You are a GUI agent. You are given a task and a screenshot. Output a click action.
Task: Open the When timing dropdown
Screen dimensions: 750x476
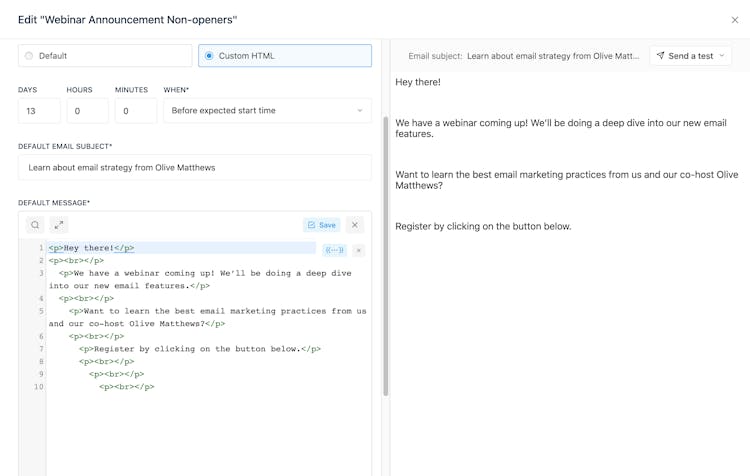pos(267,111)
